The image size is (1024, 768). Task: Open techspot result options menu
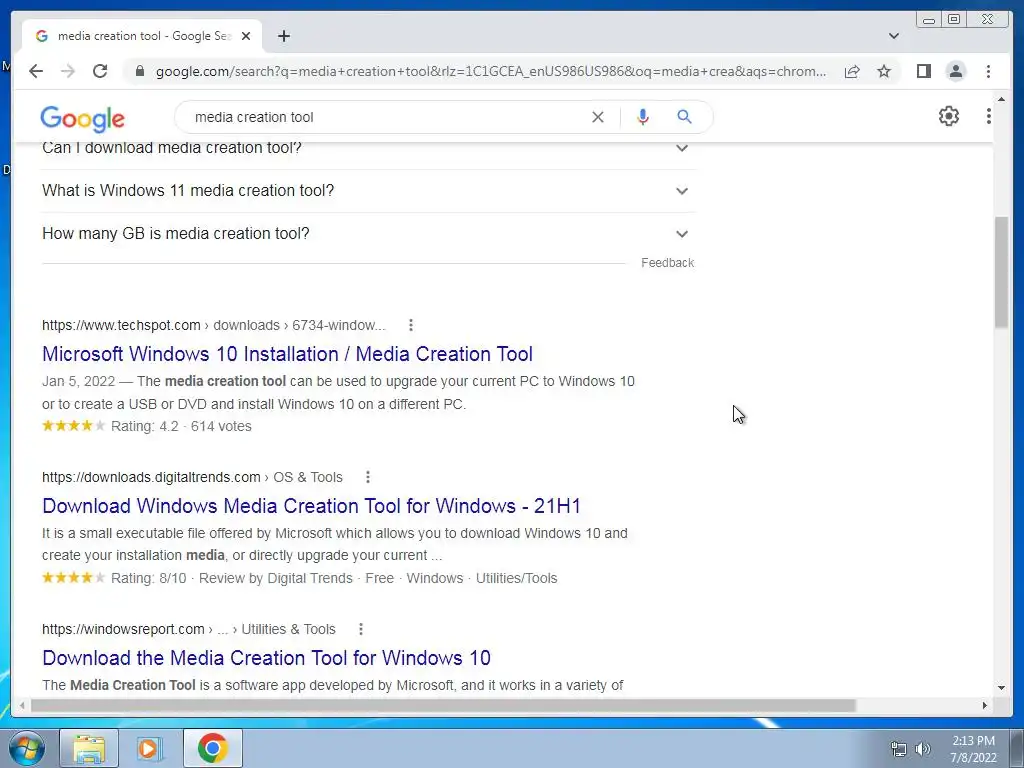coord(411,325)
